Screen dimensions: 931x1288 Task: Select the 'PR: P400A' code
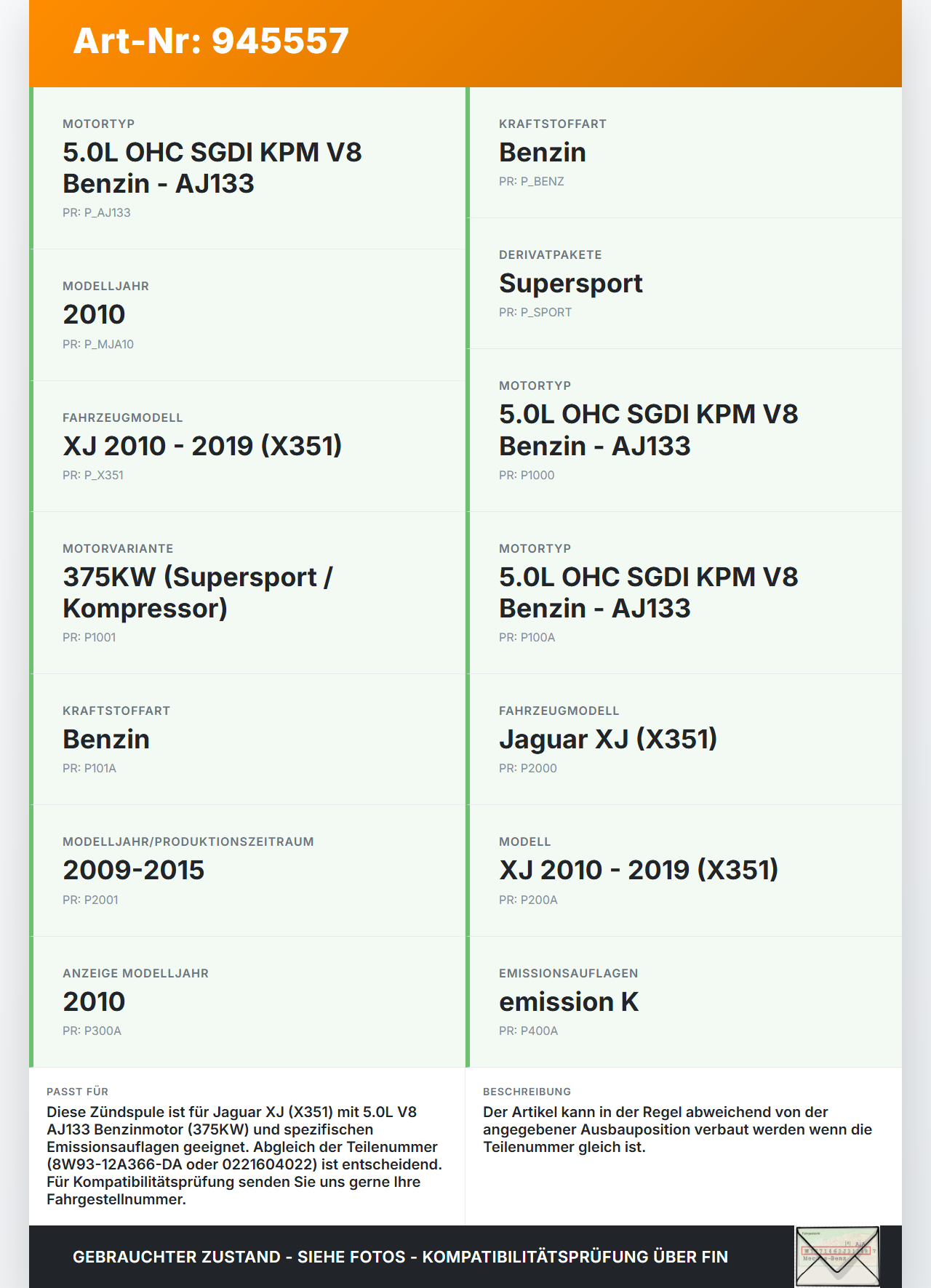coord(529,1031)
